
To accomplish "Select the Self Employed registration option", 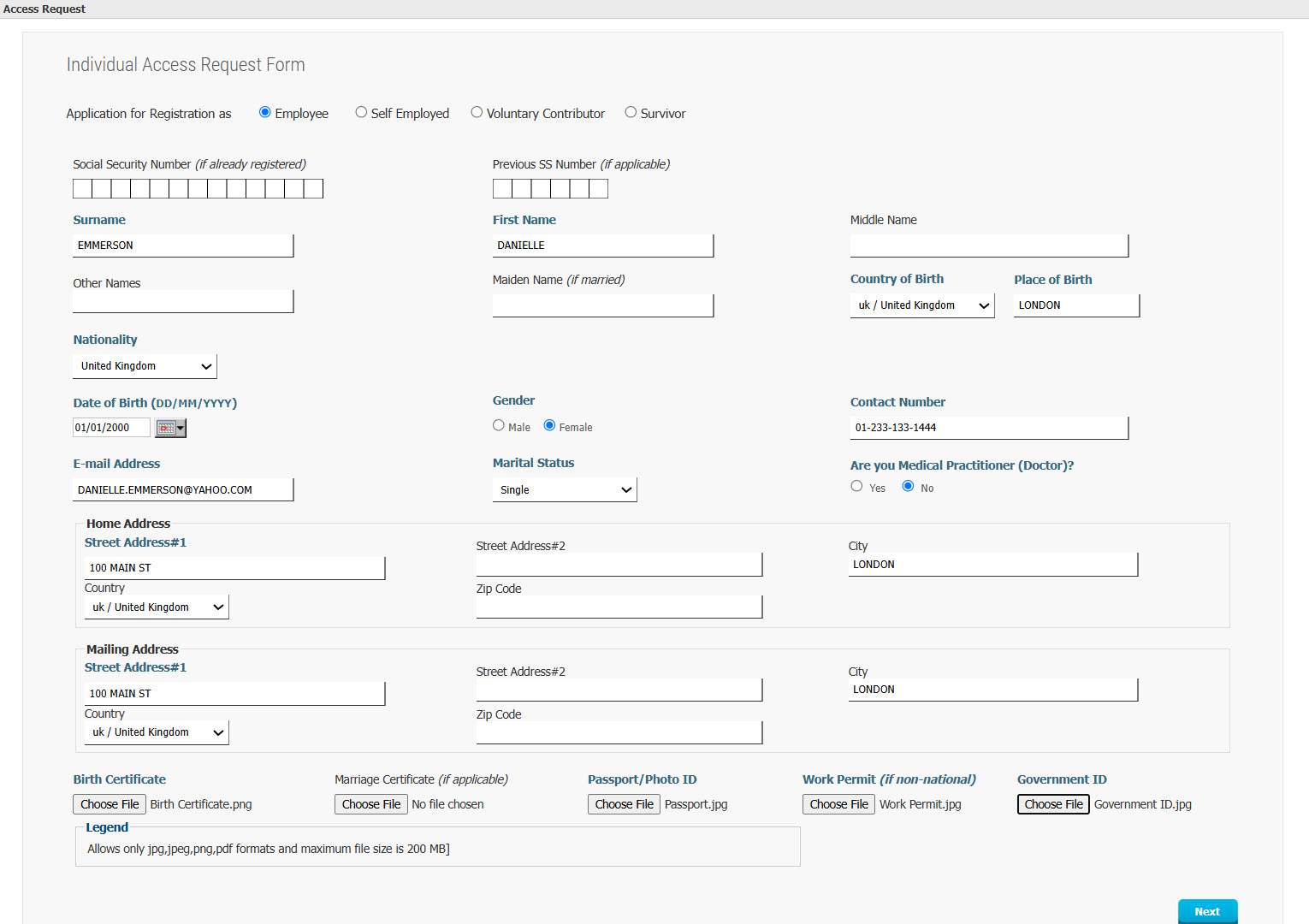I will pyautogui.click(x=361, y=112).
